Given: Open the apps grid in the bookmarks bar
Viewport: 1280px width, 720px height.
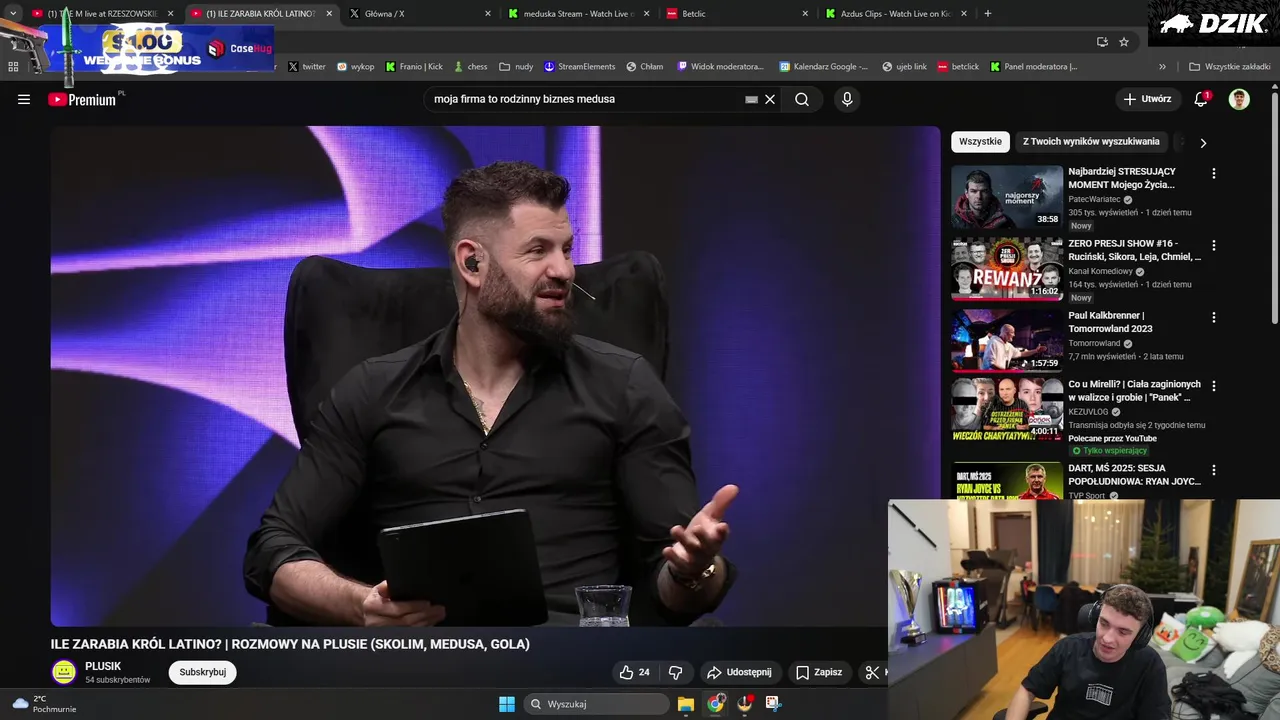Looking at the screenshot, I should (x=13, y=67).
